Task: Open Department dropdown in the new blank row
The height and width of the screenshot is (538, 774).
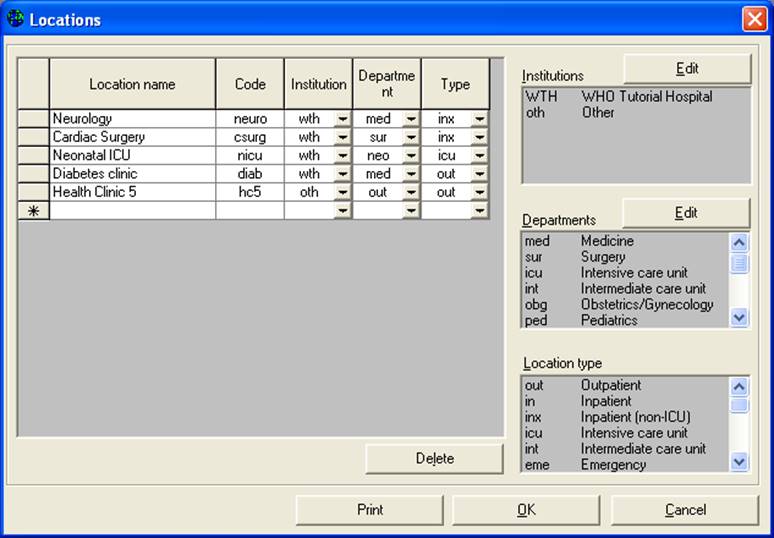Action: tap(411, 211)
